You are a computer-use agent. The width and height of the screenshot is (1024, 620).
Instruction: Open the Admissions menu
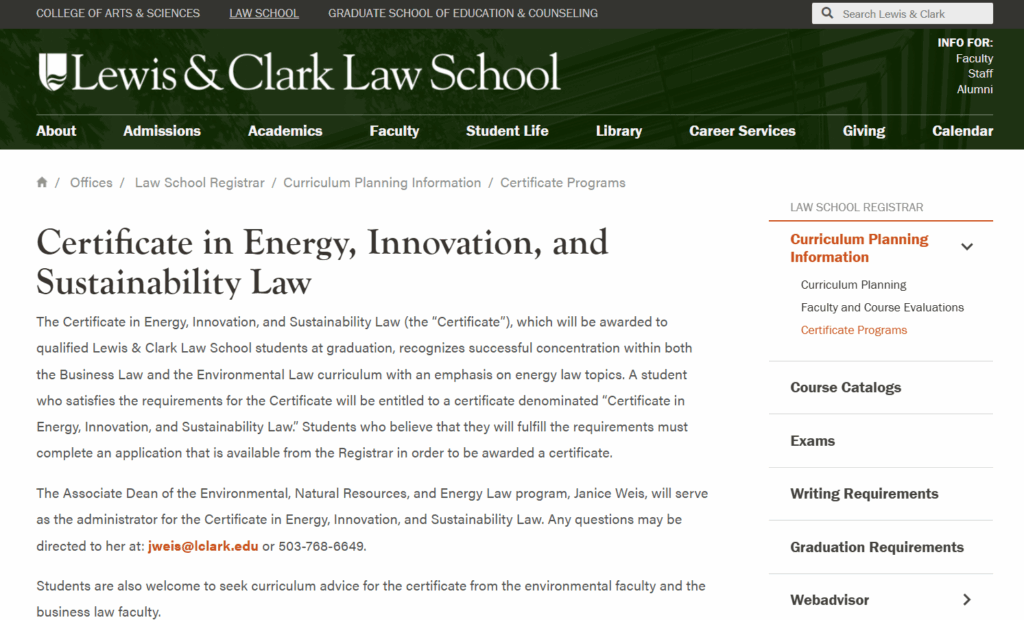[162, 131]
